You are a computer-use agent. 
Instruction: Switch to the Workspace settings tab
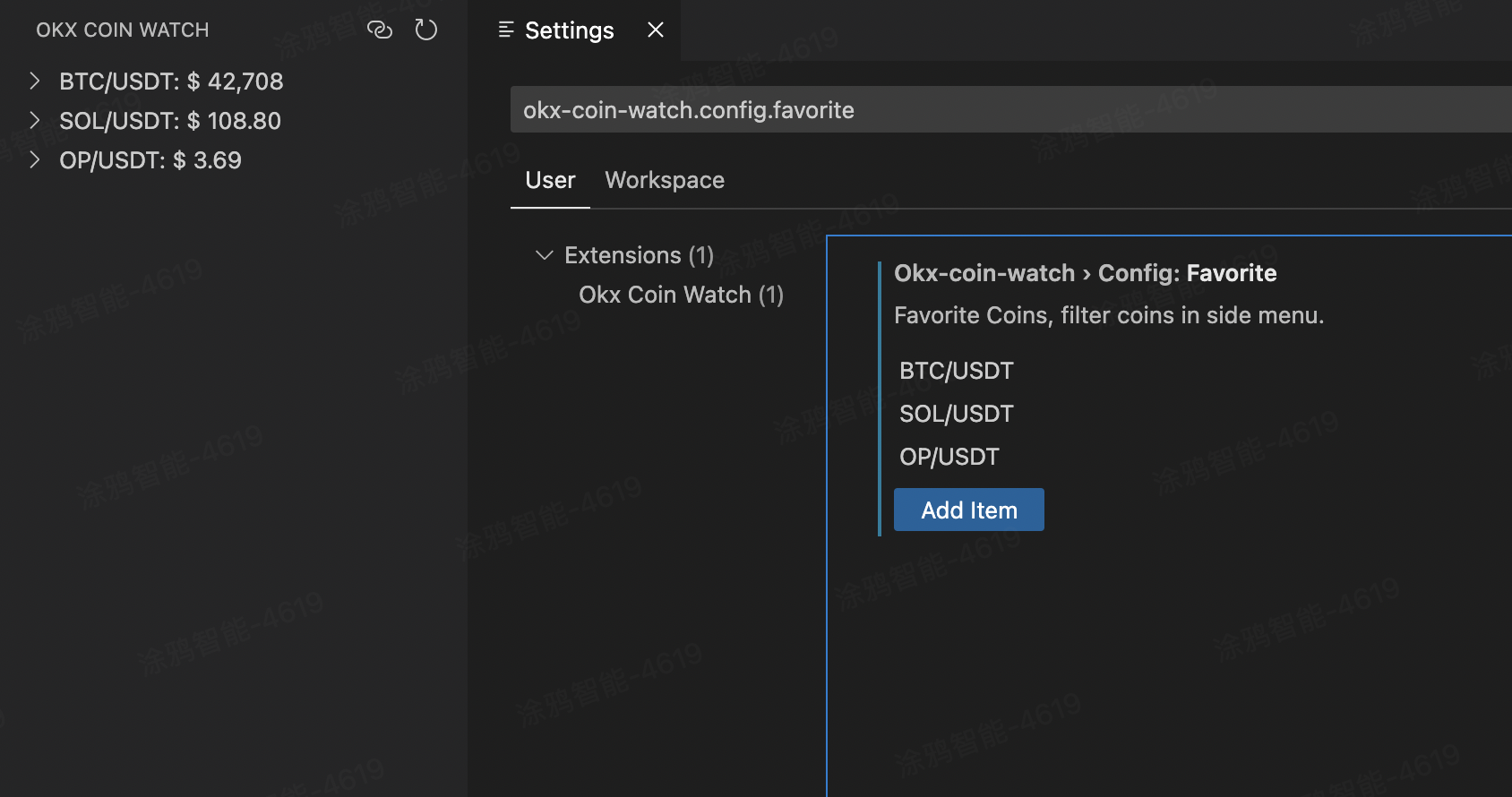(665, 180)
